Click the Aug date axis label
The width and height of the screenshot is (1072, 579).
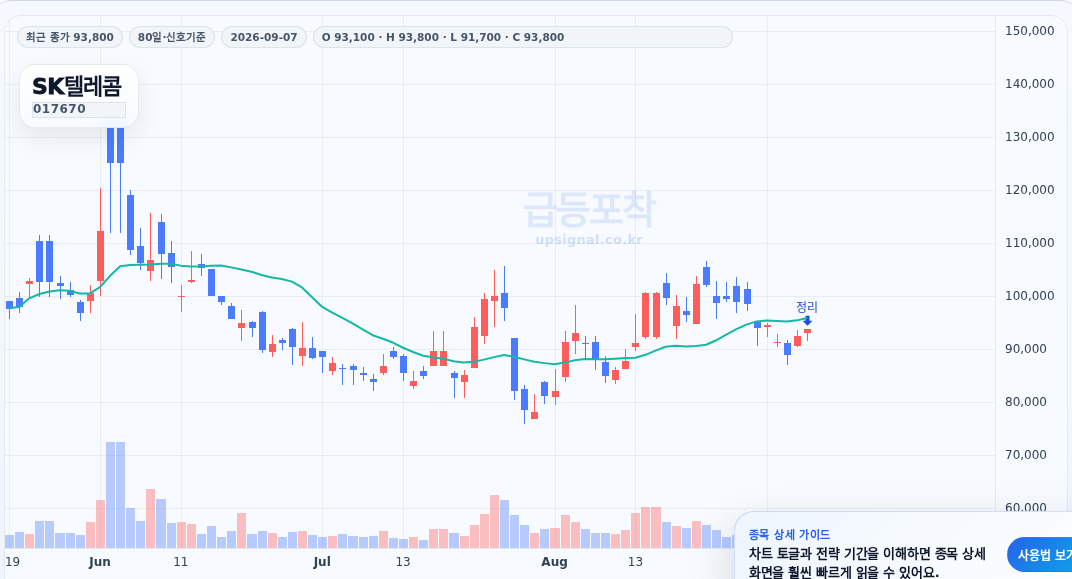coord(554,562)
